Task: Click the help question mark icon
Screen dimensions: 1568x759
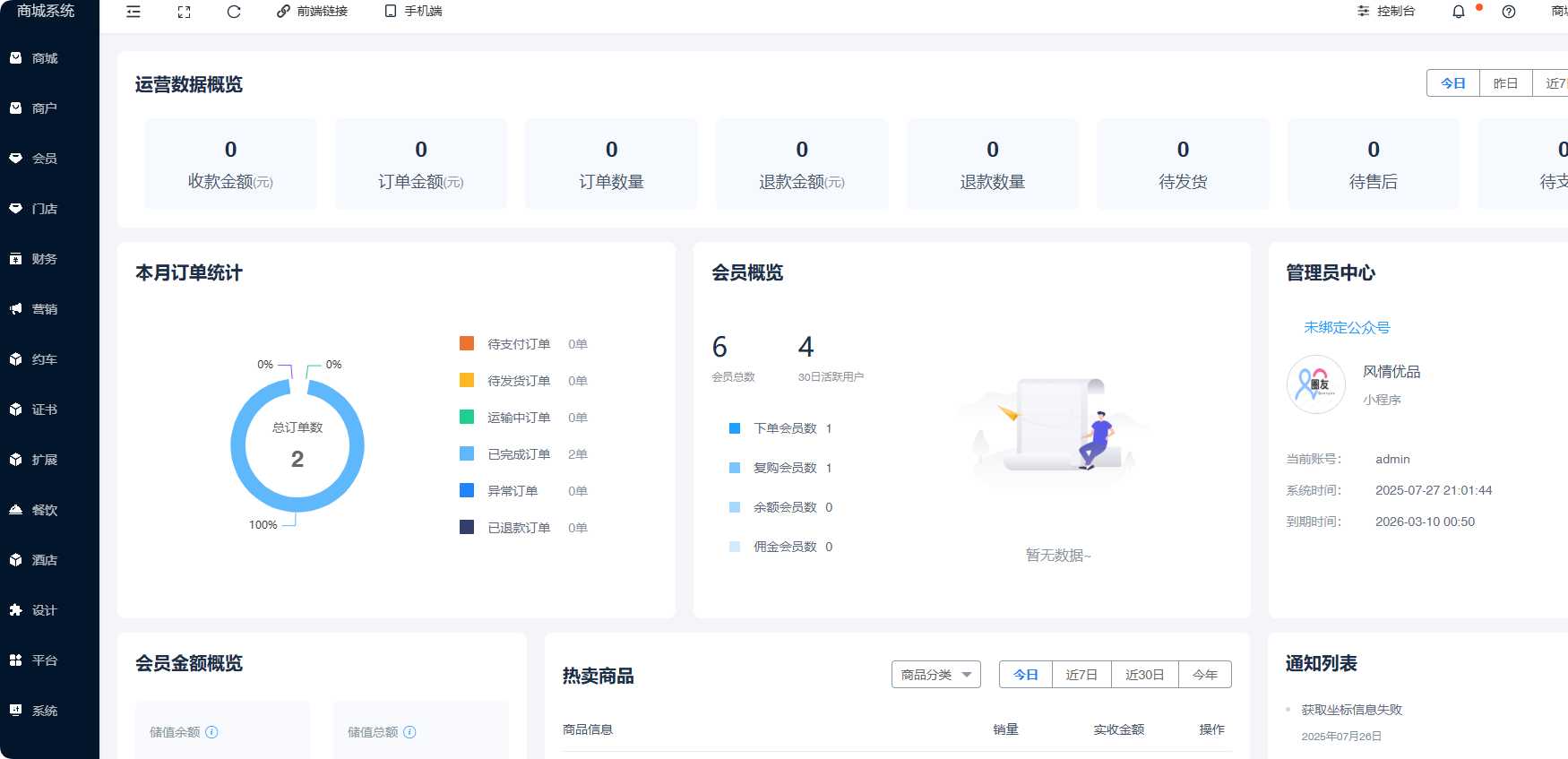Action: pos(1509,12)
